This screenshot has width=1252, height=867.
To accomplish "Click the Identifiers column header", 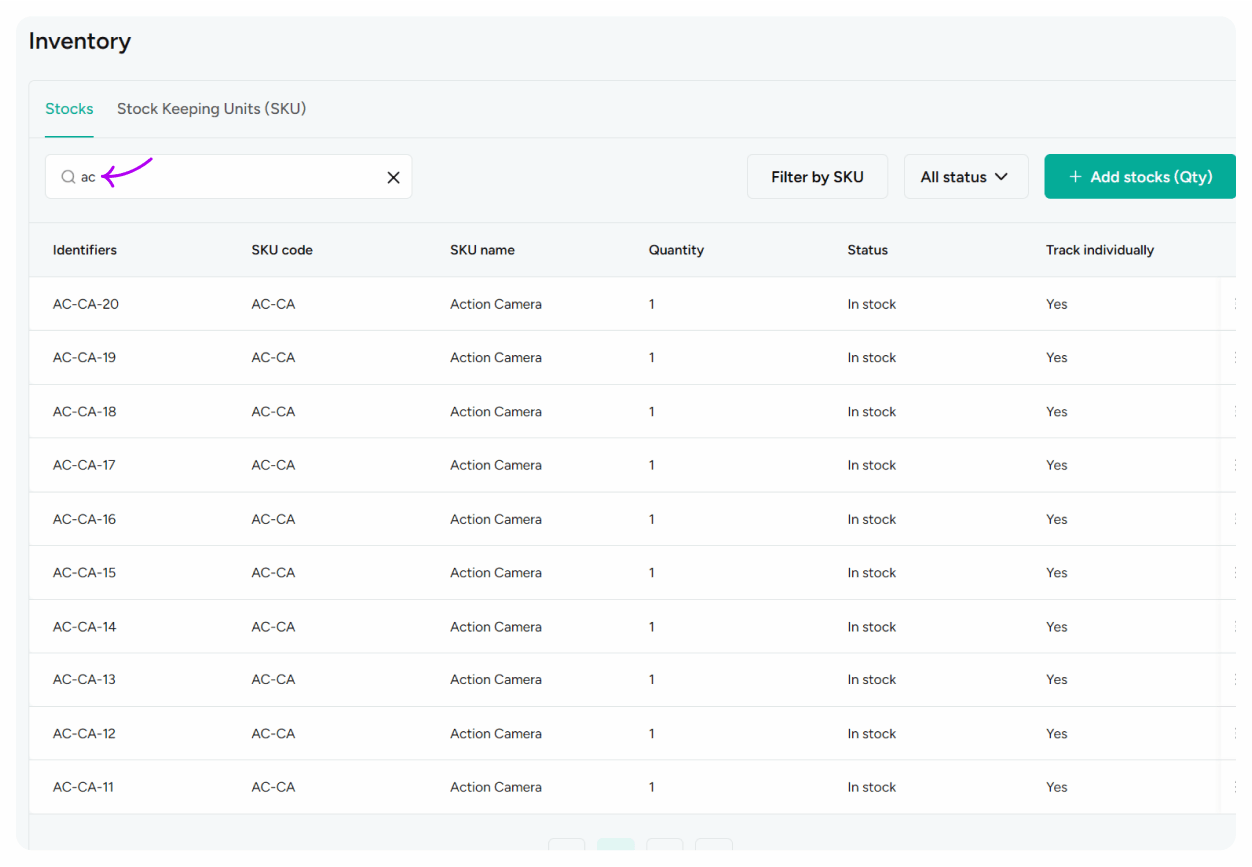I will pyautogui.click(x=85, y=250).
